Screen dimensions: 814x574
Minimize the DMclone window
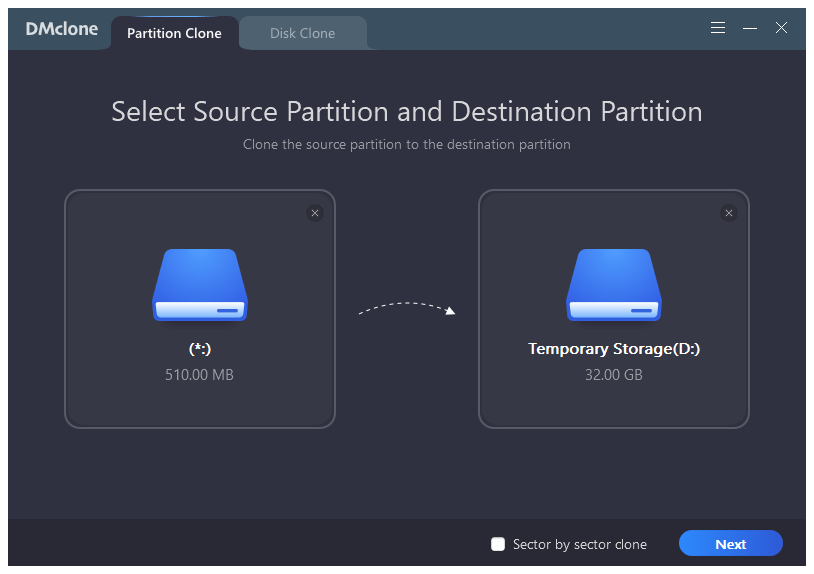point(750,28)
